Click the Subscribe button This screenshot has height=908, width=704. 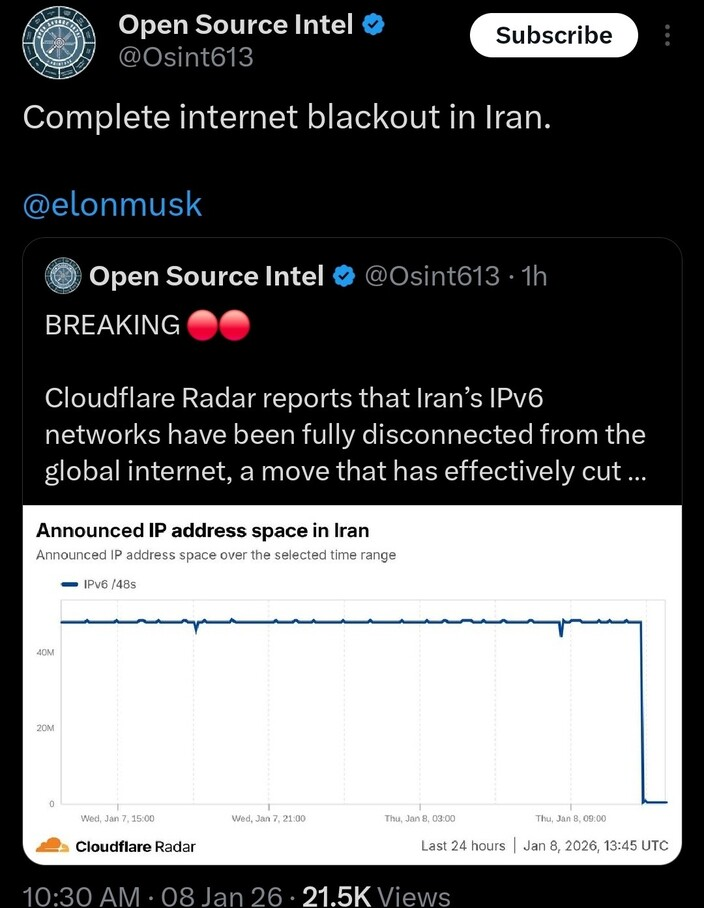click(553, 35)
